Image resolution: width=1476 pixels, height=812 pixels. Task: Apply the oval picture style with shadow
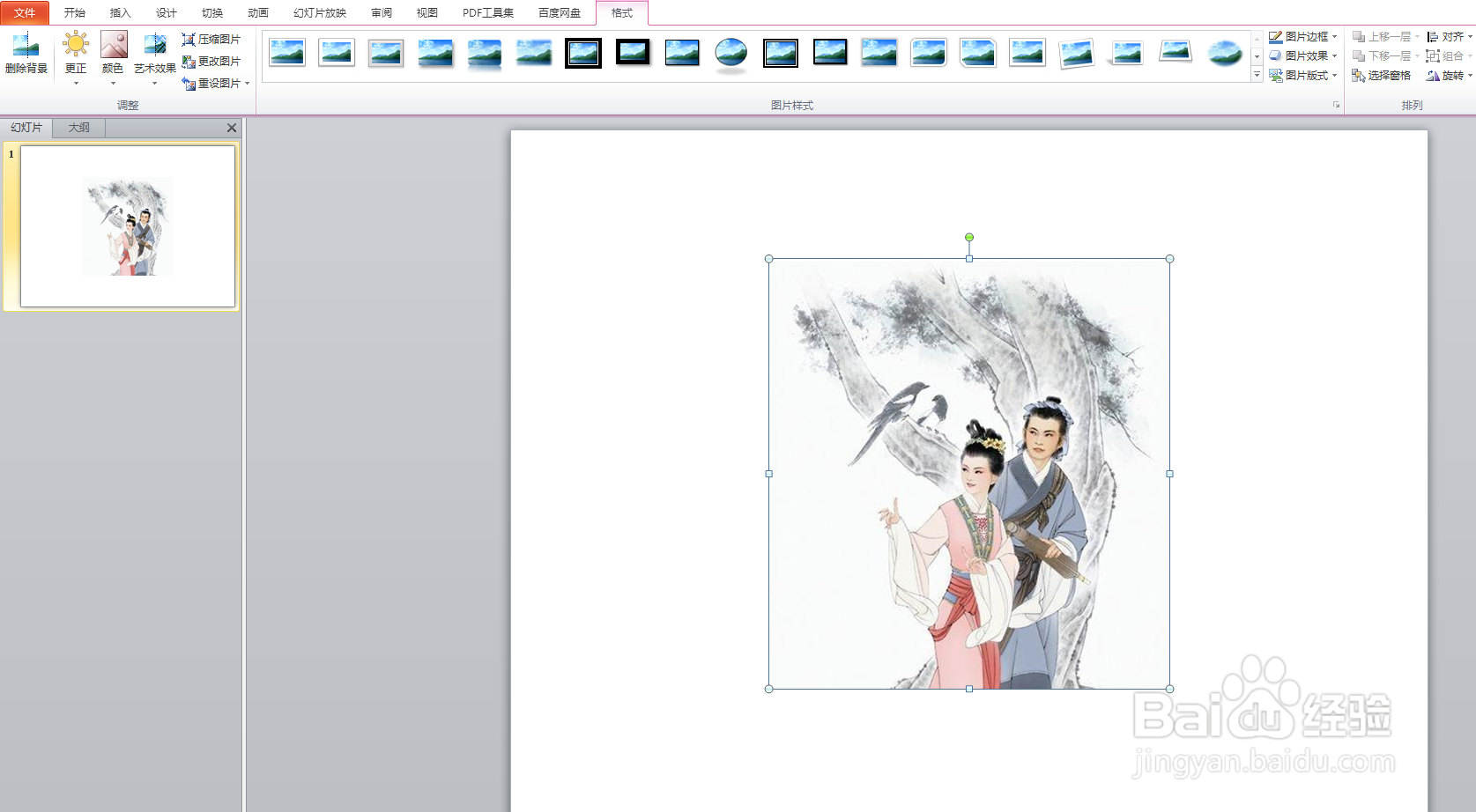pyautogui.click(x=731, y=54)
